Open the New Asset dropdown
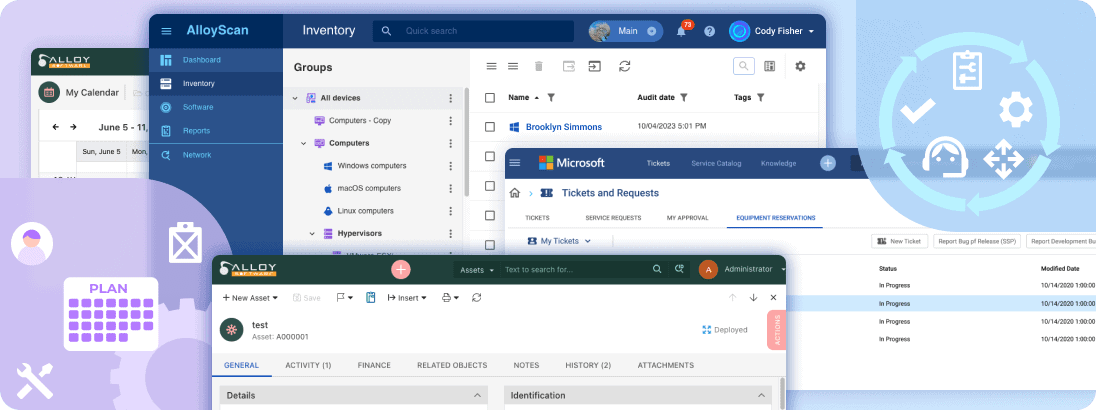Image resolution: width=1096 pixels, height=410 pixels. pyautogui.click(x=251, y=297)
